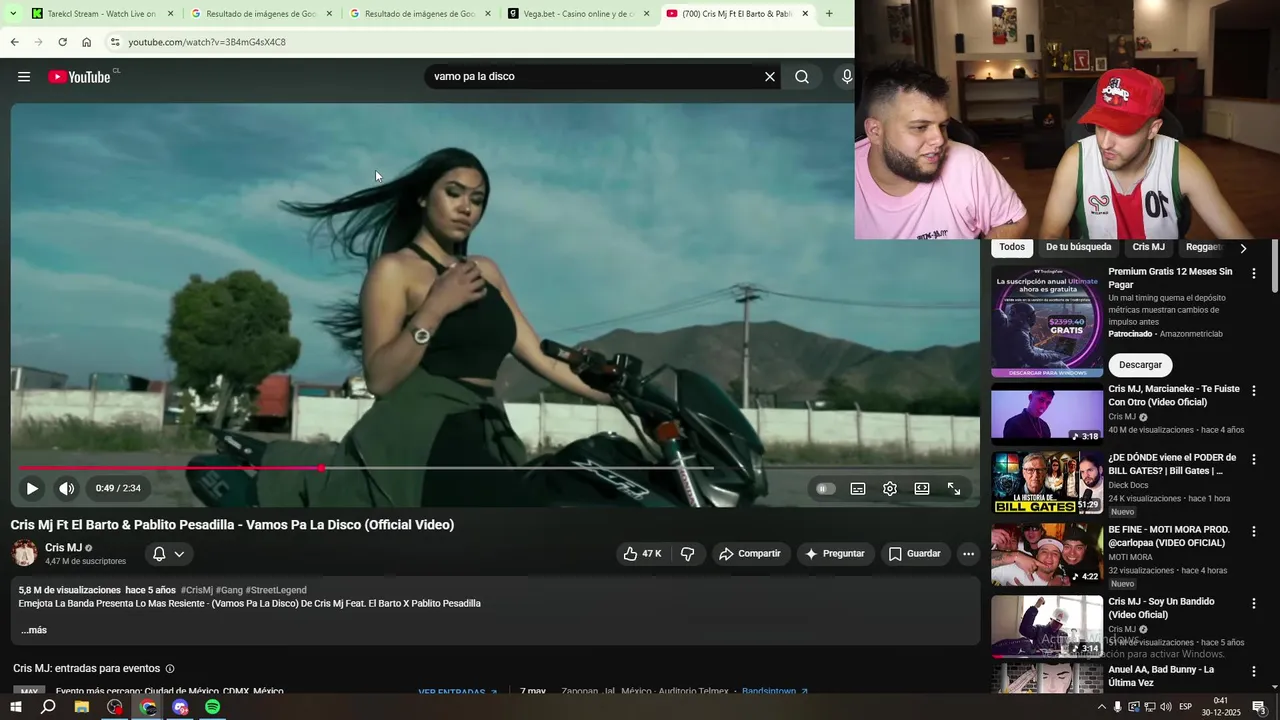
Task: Click the #CrisMj hashtag
Action: coord(197,590)
